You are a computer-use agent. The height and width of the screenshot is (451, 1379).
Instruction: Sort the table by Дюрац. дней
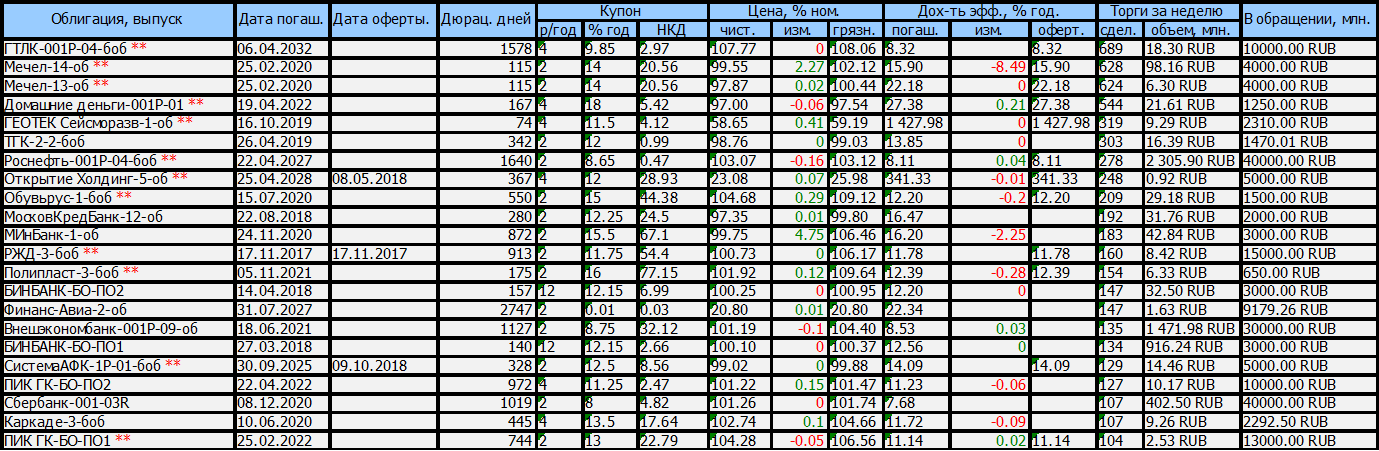[x=486, y=20]
